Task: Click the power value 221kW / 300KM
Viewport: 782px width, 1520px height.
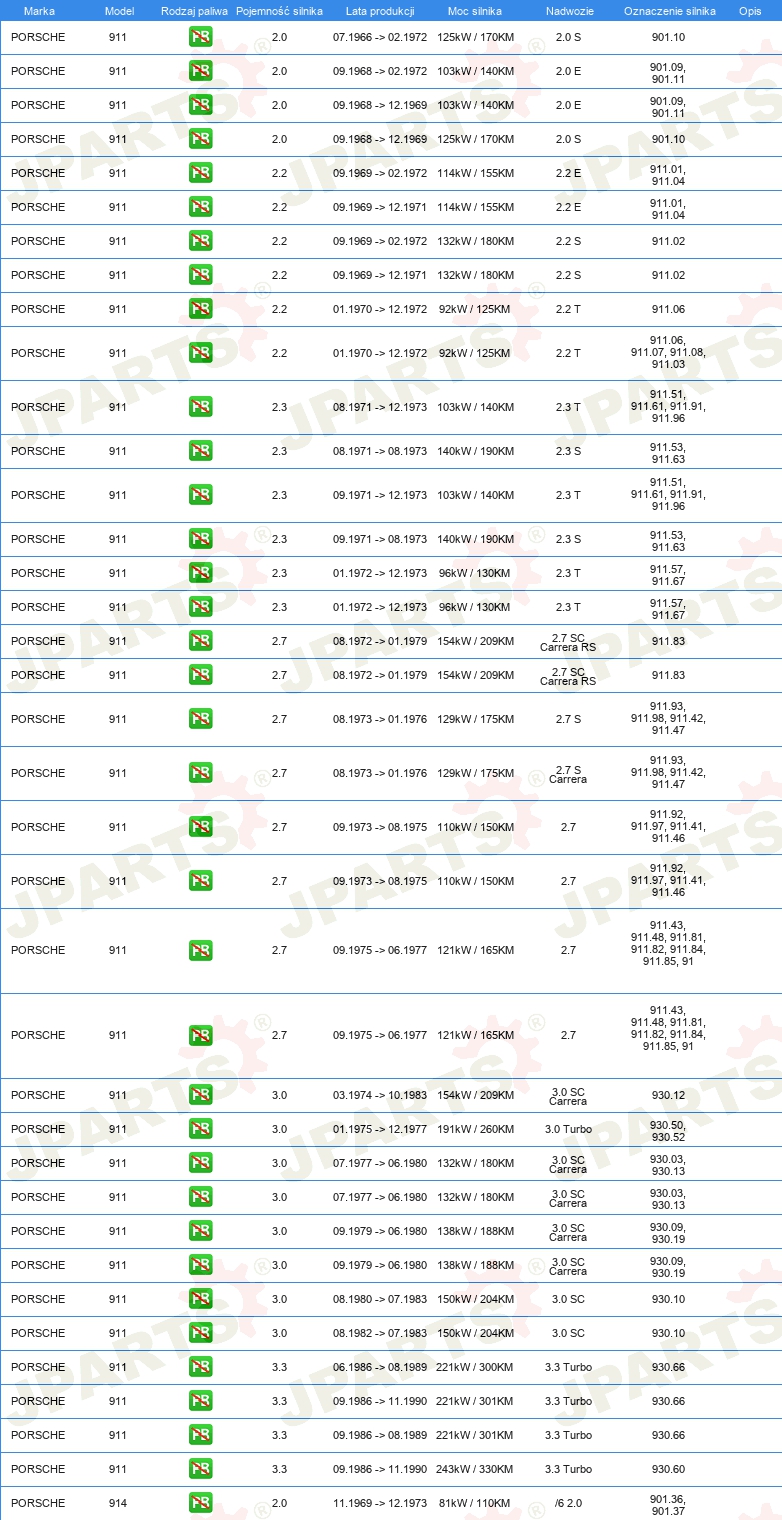Action: 475,1367
